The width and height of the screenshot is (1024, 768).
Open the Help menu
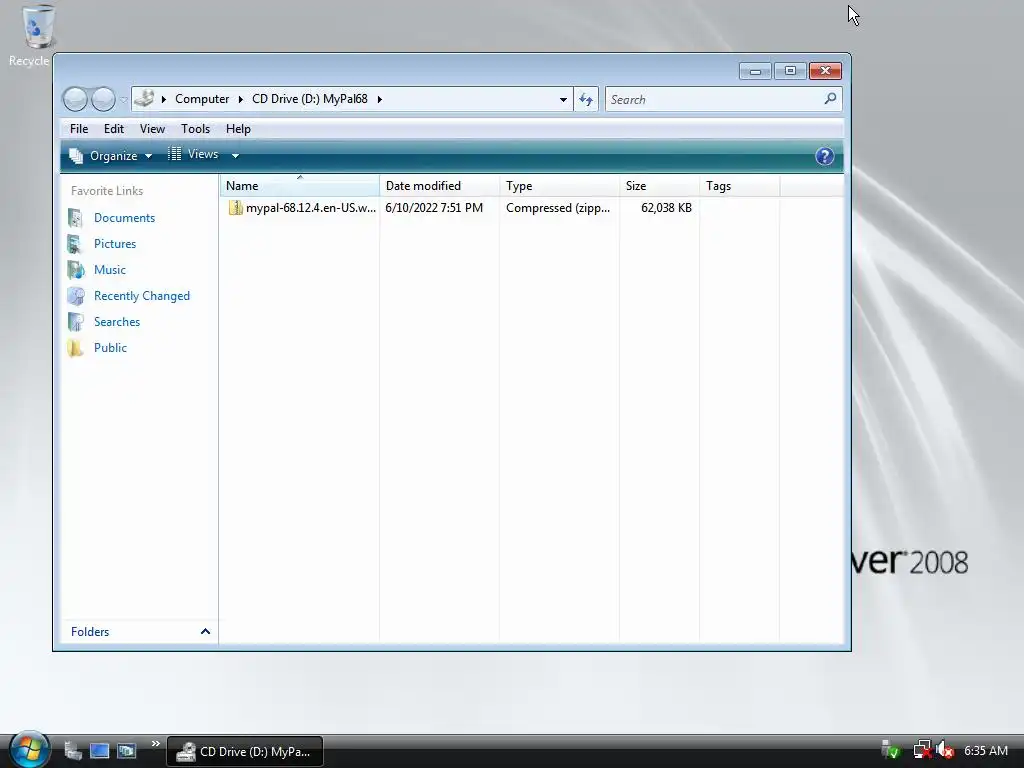[238, 129]
